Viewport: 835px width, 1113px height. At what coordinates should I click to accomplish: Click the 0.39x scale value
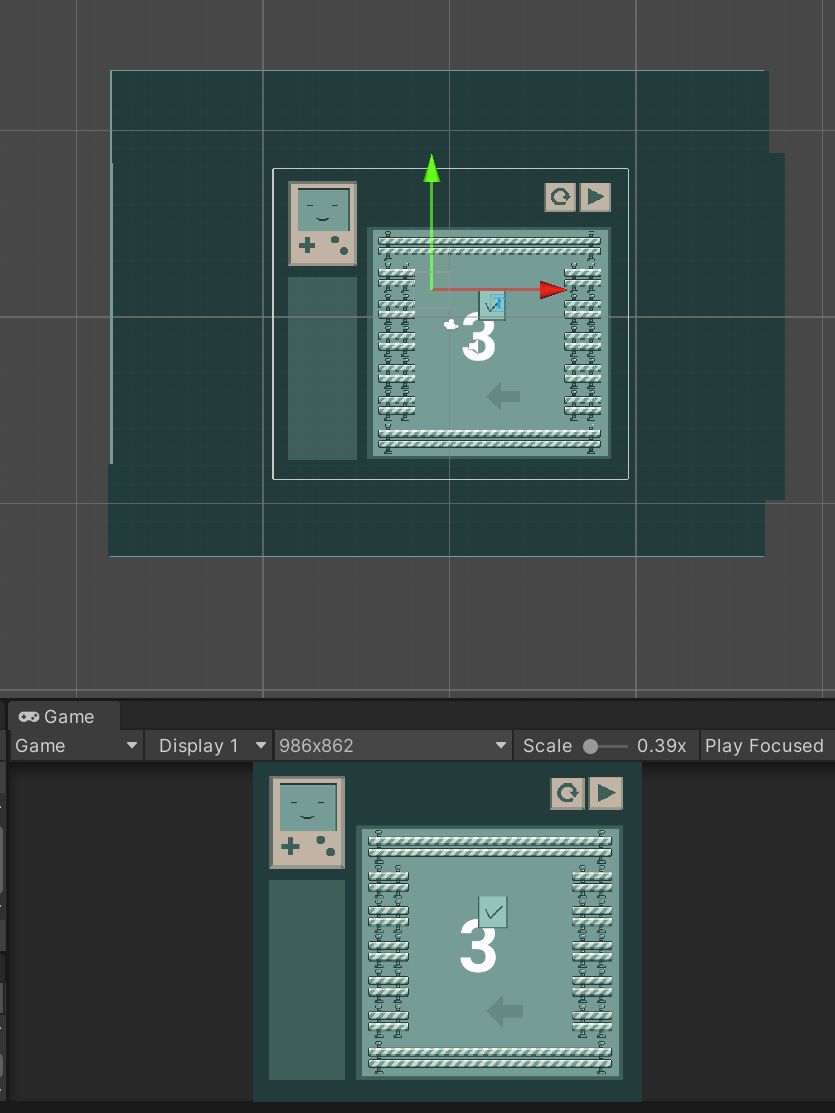click(x=662, y=745)
